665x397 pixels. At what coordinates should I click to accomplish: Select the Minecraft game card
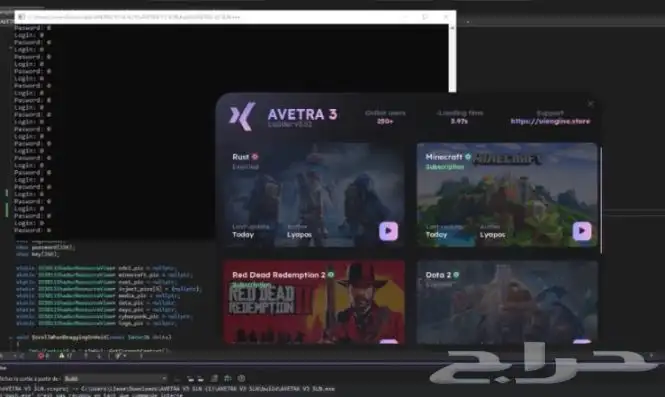coord(507,195)
